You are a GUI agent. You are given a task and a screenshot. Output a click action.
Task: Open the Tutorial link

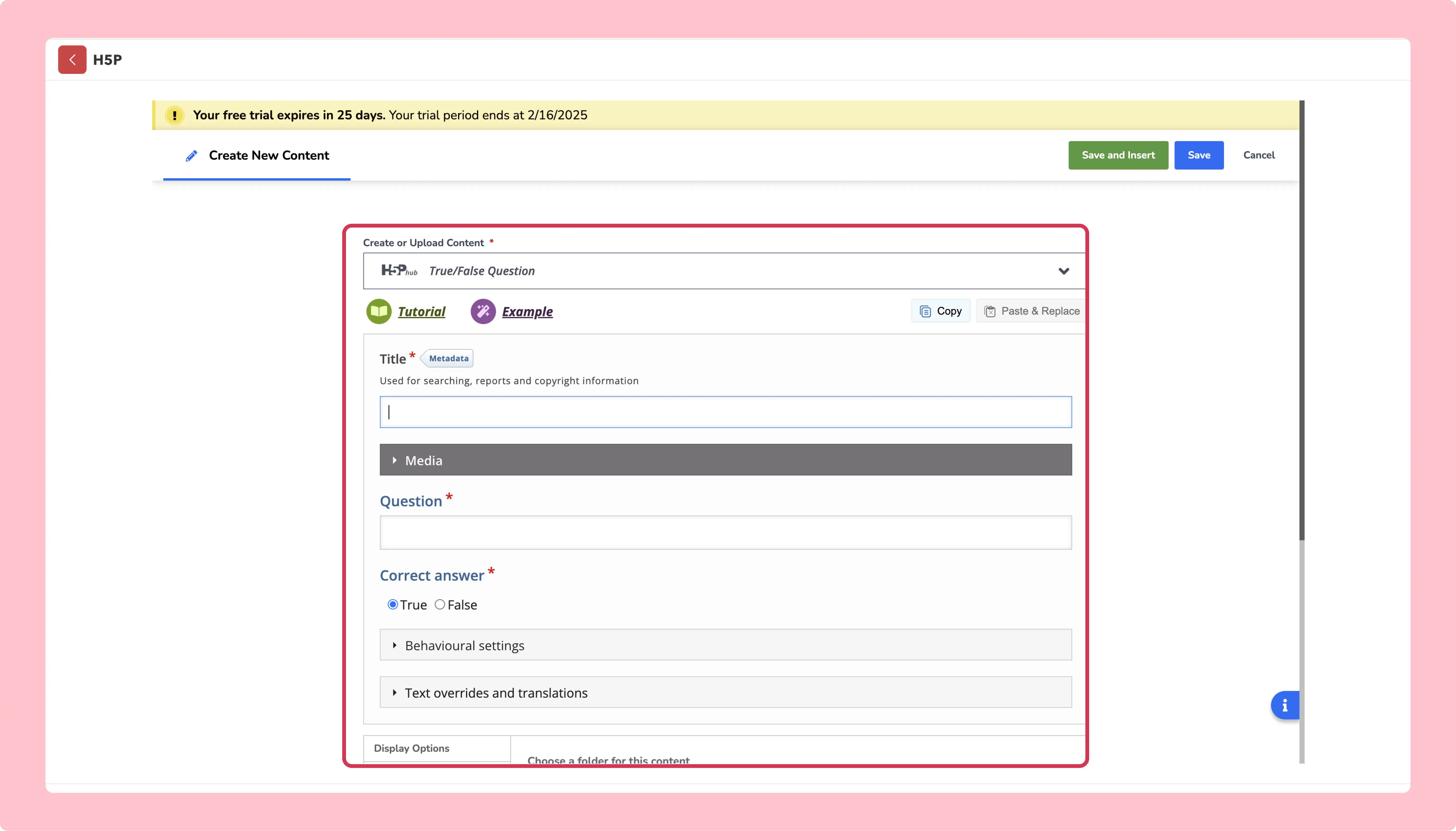click(x=422, y=312)
